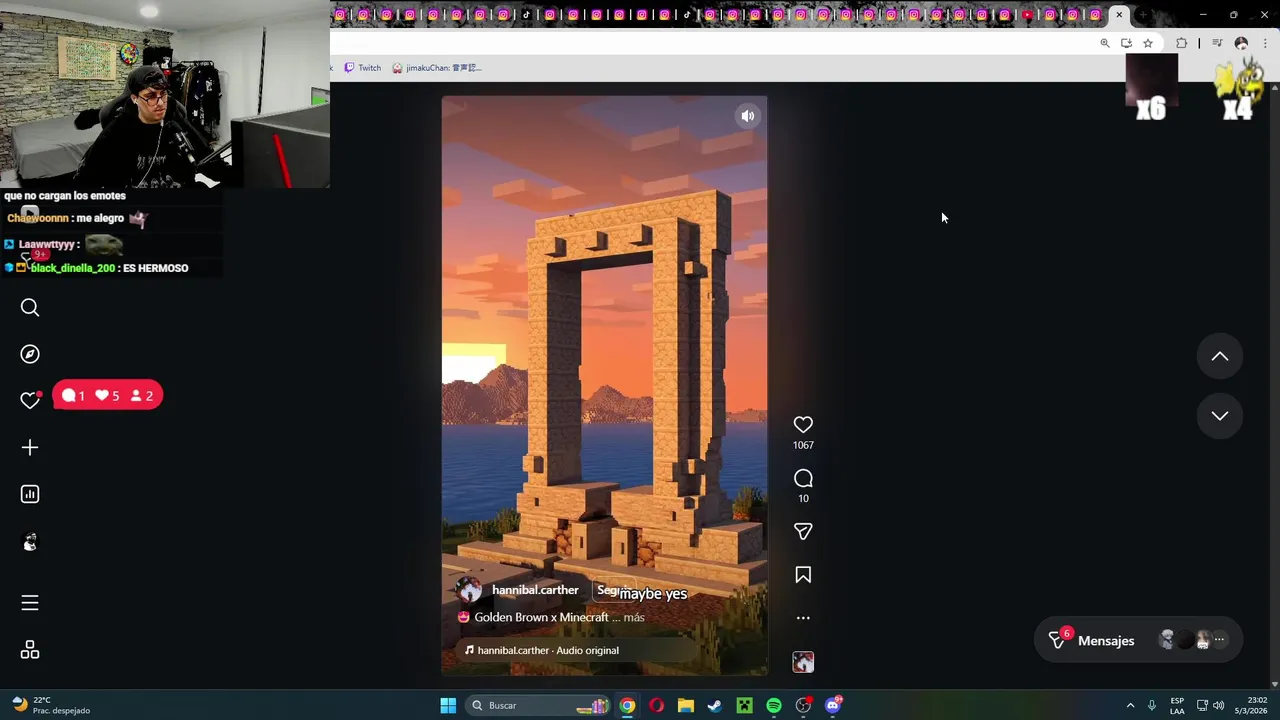Open the reel audio thumbnail
Image resolution: width=1280 pixels, height=720 pixels.
[803, 662]
